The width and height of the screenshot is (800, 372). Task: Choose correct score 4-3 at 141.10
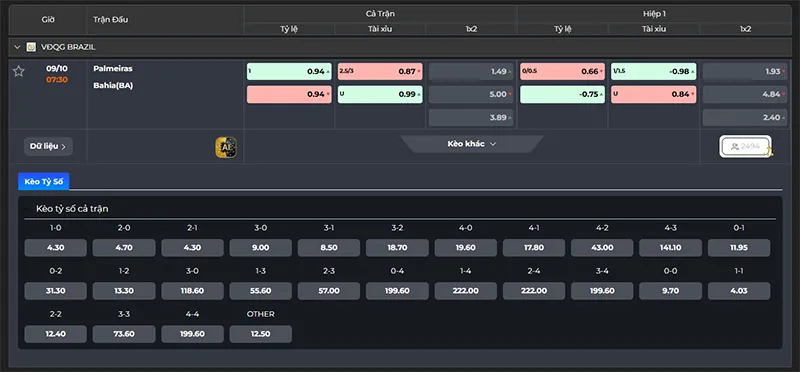[670, 247]
